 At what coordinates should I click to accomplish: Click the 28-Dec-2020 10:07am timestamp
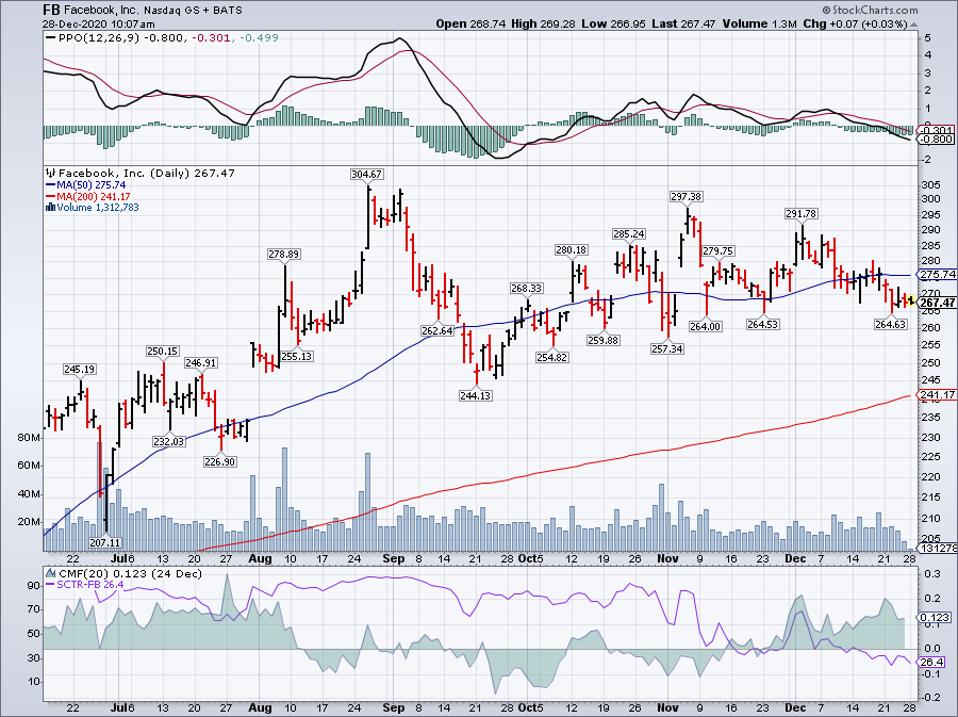(98, 24)
